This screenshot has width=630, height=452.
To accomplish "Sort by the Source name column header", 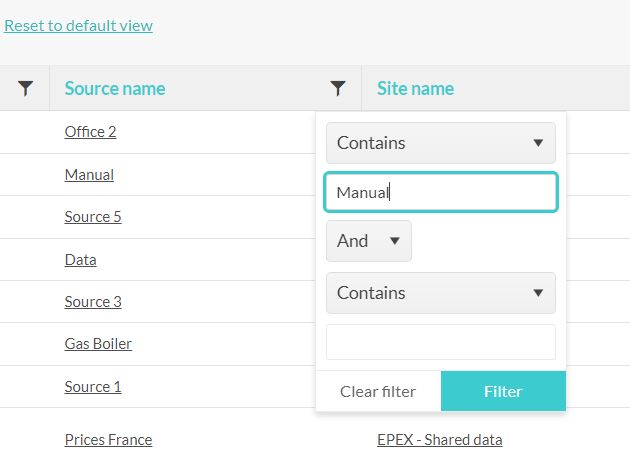I will pyautogui.click(x=115, y=88).
